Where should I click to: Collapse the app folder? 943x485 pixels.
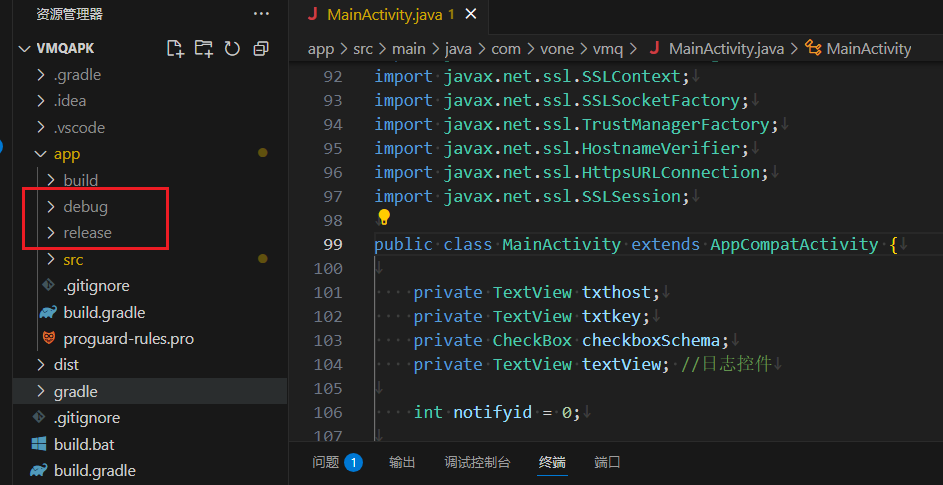[66, 154]
